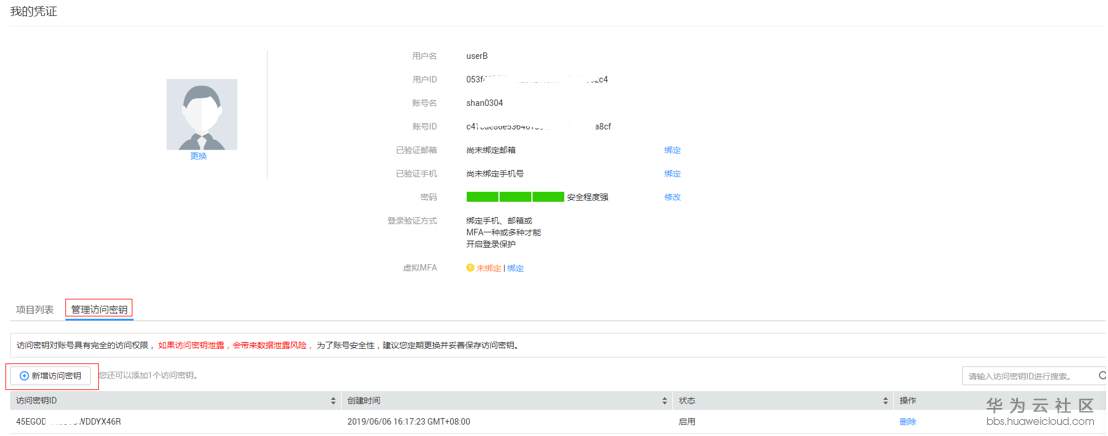This screenshot has width=1108, height=436.
Task: Click the 未绑定 MFA status text
Action: point(488,269)
